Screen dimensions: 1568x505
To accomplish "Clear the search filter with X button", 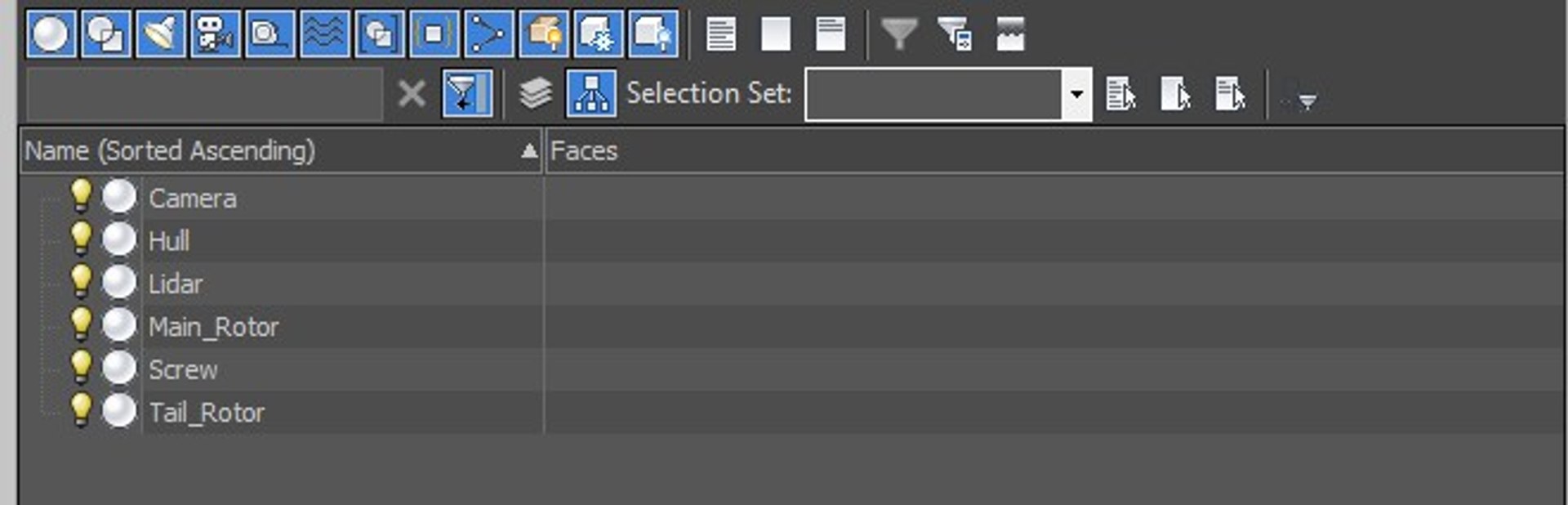I will (412, 94).
